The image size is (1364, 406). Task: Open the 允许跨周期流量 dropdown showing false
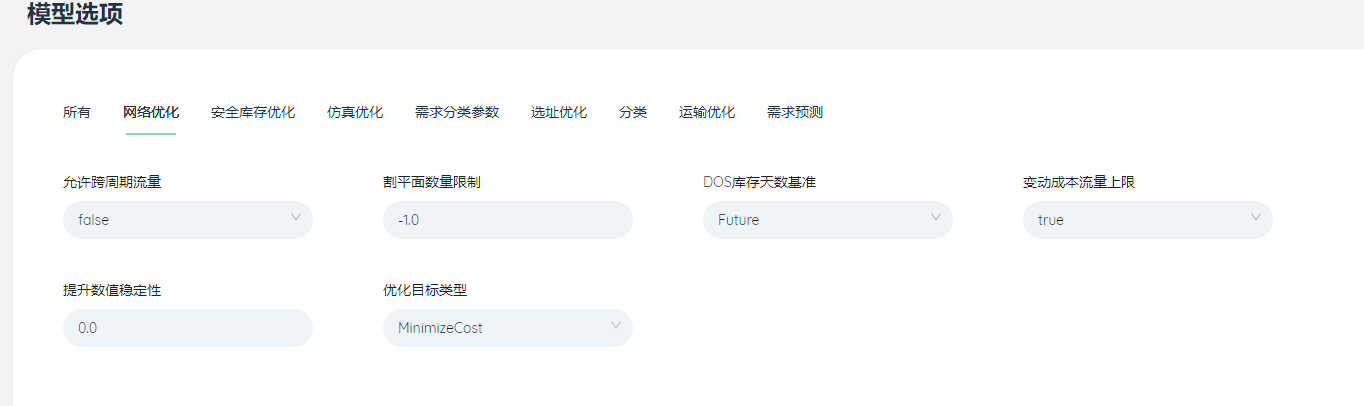(188, 220)
